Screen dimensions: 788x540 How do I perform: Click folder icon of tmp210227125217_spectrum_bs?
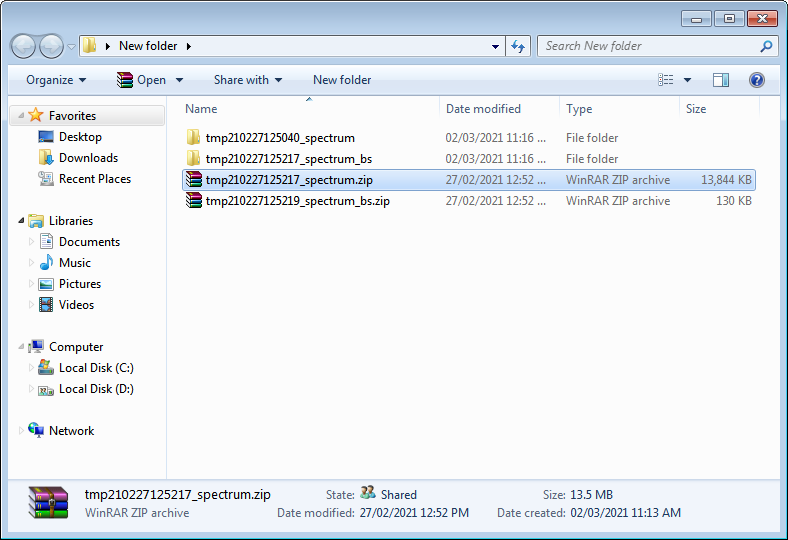[193, 158]
